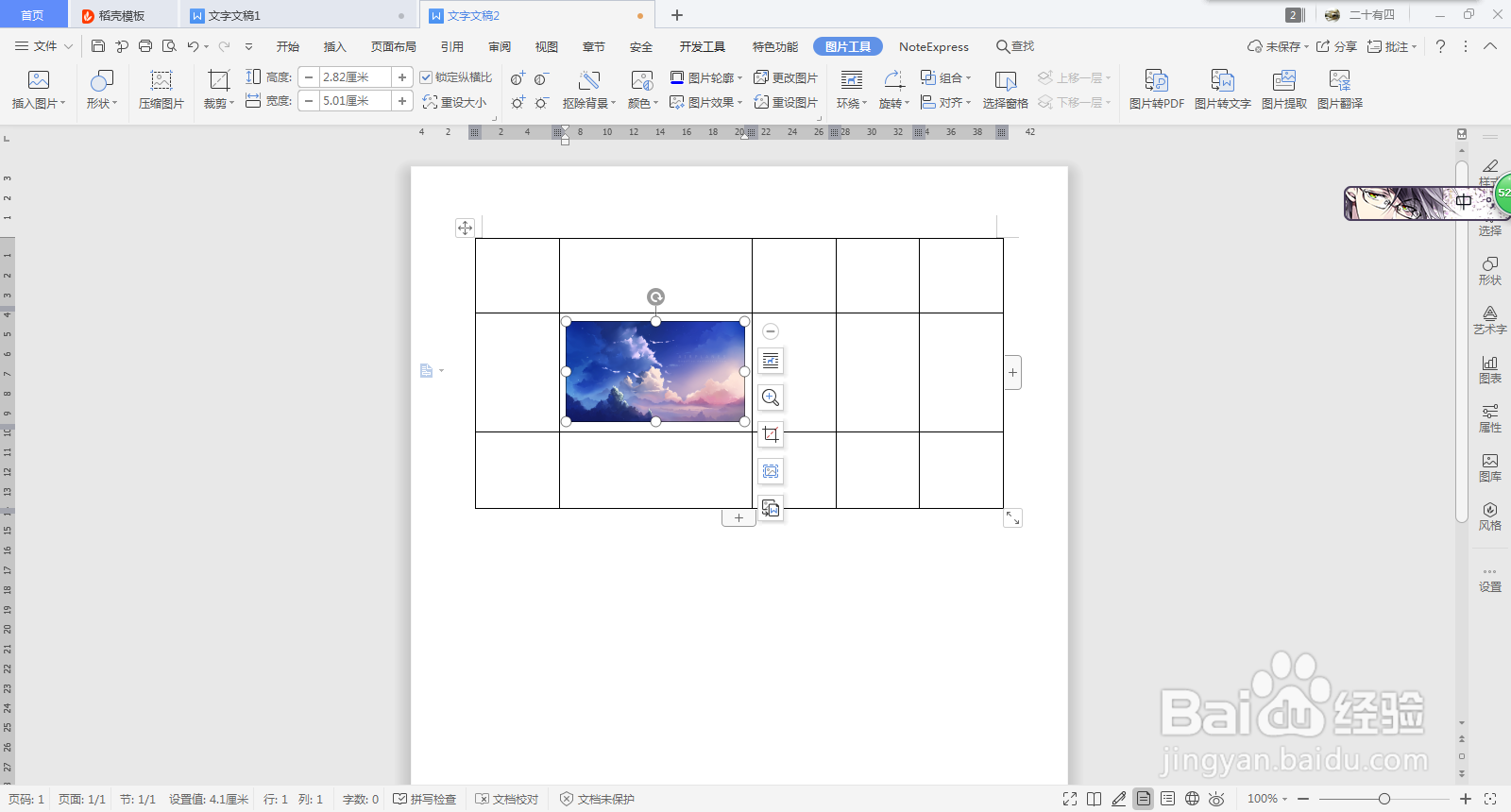1511x812 pixels.
Task: Click the Find (查找) button
Action: coord(1015,46)
